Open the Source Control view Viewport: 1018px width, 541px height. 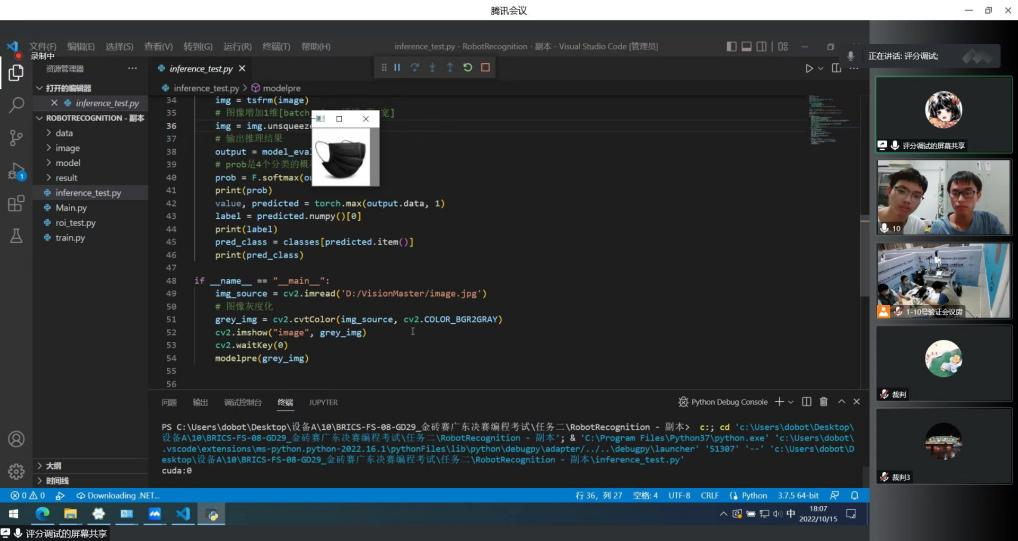16,137
